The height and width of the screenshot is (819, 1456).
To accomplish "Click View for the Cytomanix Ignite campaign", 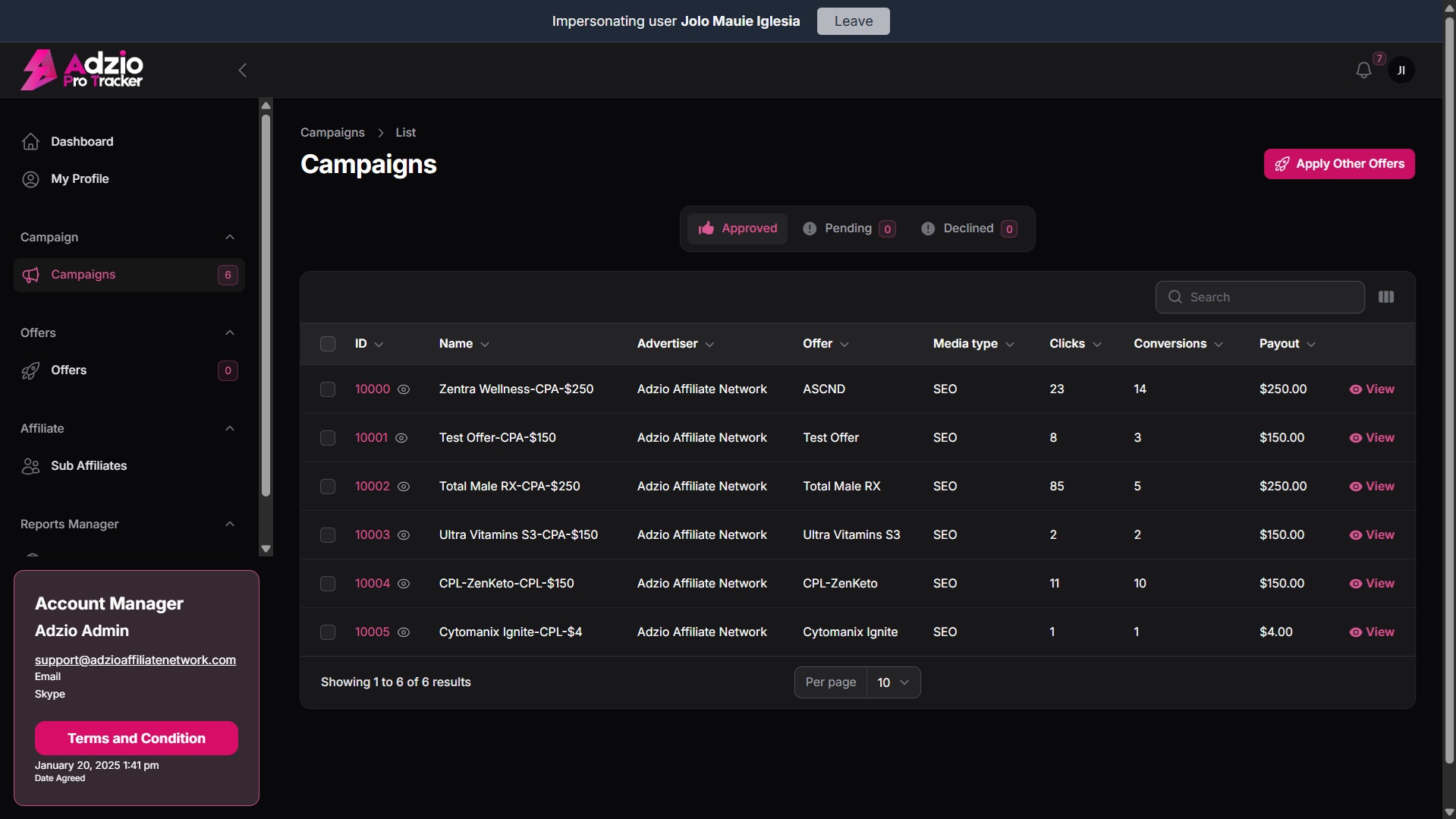I will [x=1372, y=632].
